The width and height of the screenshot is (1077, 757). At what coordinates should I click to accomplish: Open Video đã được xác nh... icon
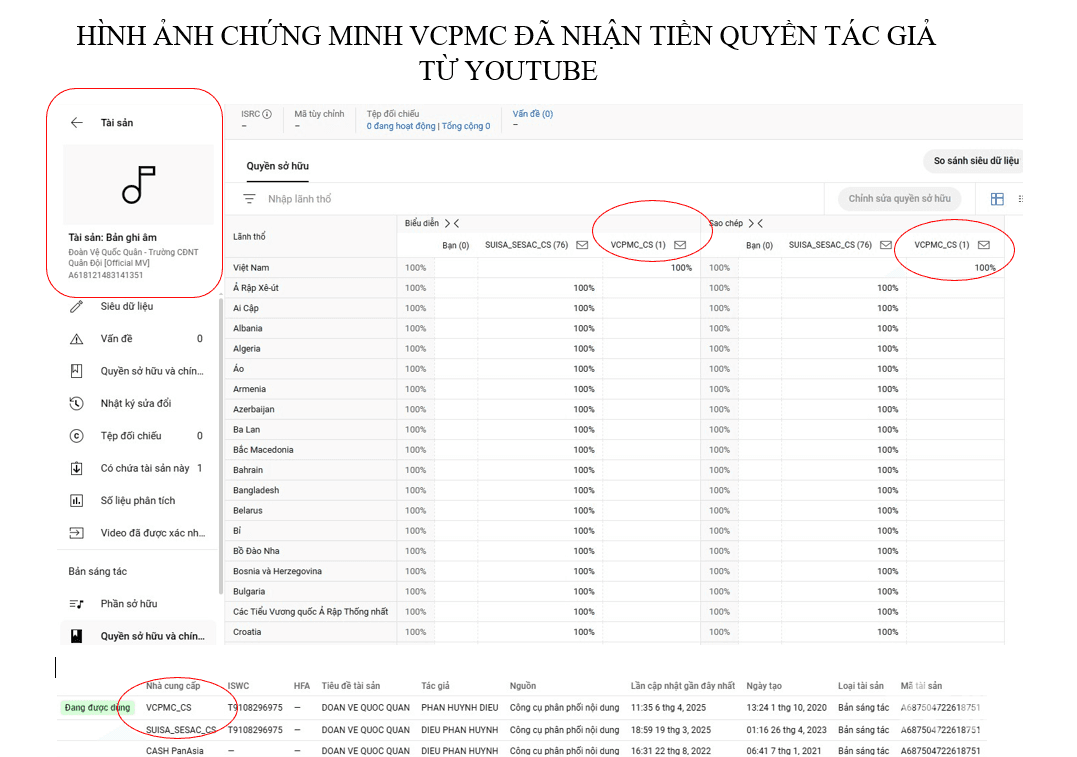click(x=76, y=533)
